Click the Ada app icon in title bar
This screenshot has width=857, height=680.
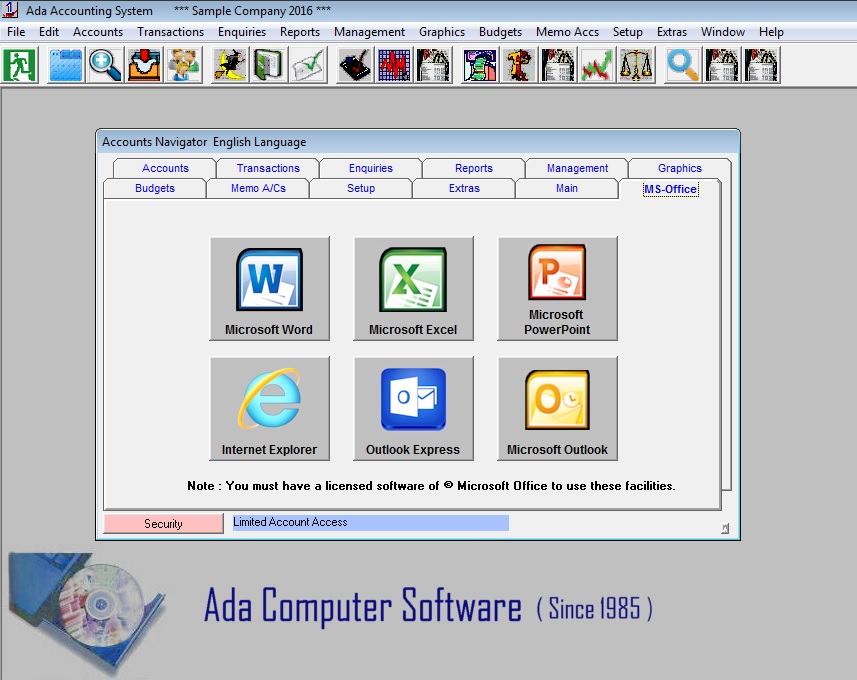[10, 10]
